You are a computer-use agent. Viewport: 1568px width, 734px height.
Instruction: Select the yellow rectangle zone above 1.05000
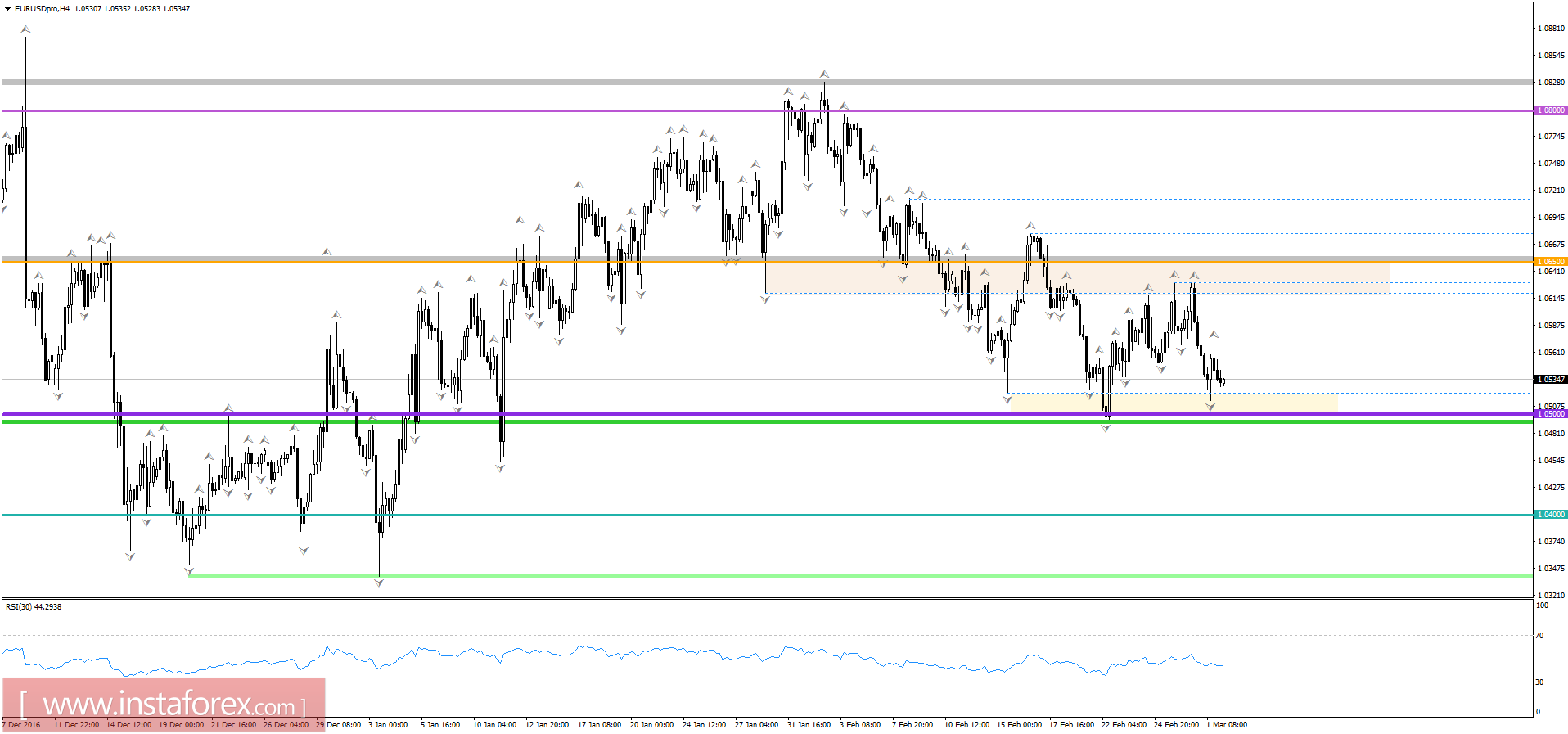(x=1174, y=402)
